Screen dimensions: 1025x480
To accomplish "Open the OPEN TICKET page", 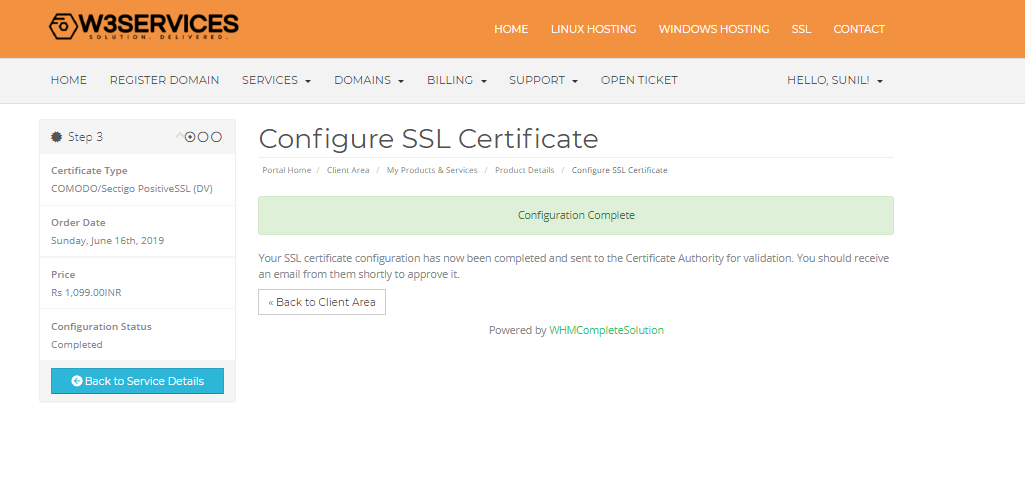I will coord(639,80).
